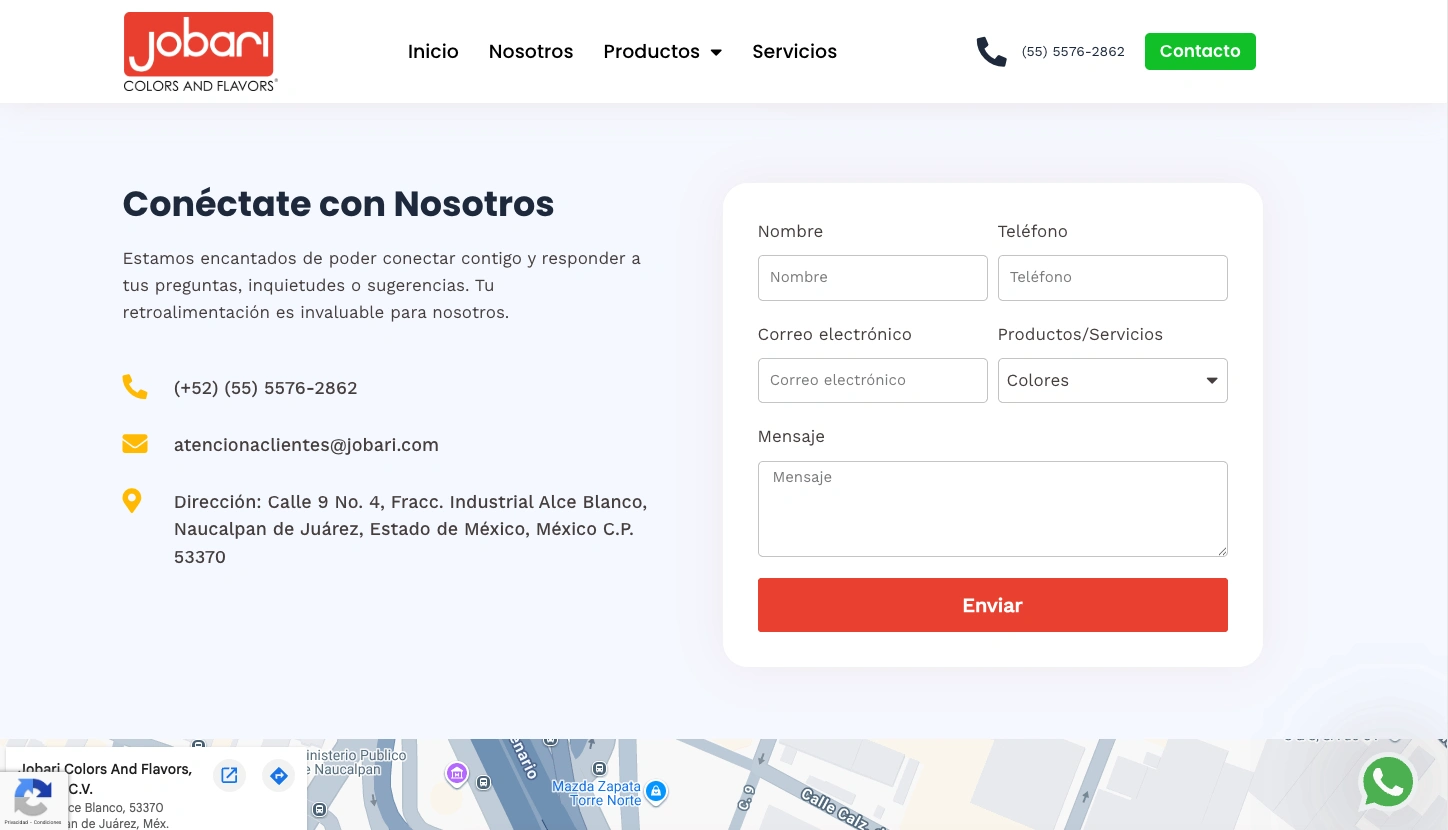Focus the Teléfono input field
This screenshot has width=1448, height=830.
[x=1113, y=277]
